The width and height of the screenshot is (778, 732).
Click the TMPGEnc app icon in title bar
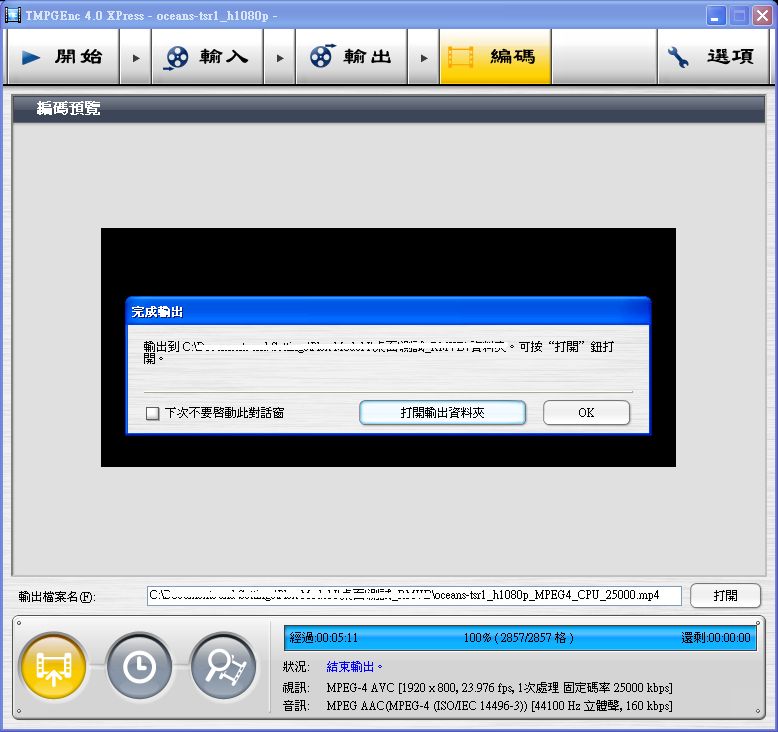point(12,15)
